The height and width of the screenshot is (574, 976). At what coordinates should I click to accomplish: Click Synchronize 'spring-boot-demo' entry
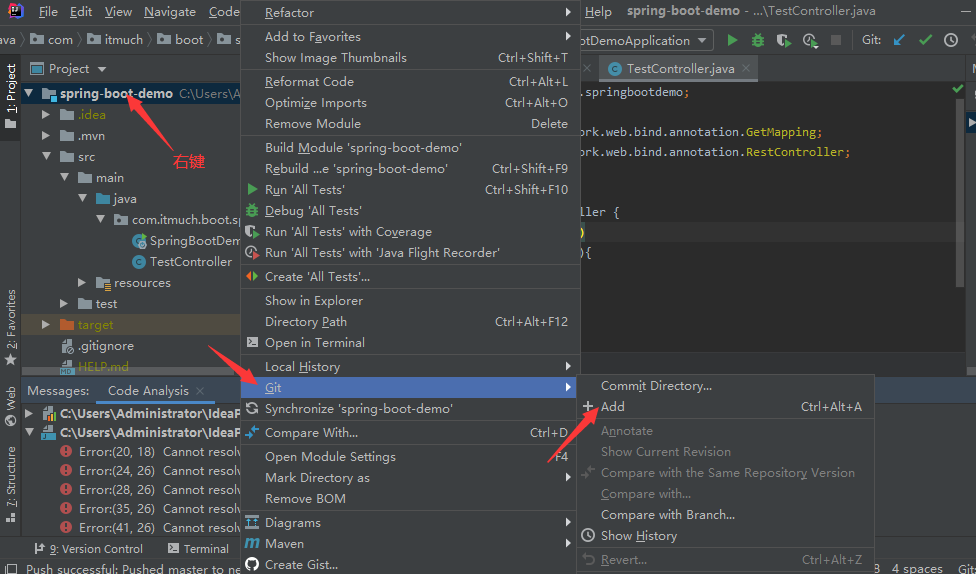pos(410,409)
